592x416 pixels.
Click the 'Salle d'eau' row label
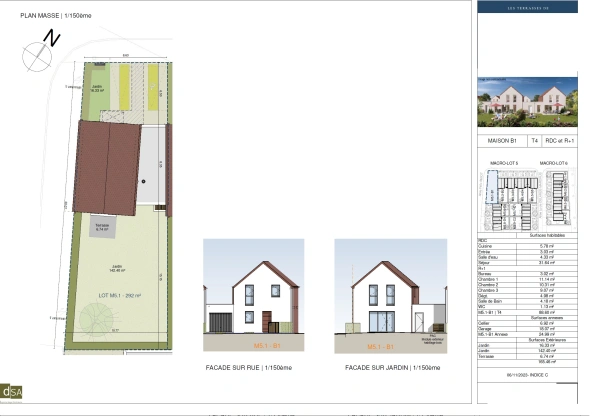(488, 257)
